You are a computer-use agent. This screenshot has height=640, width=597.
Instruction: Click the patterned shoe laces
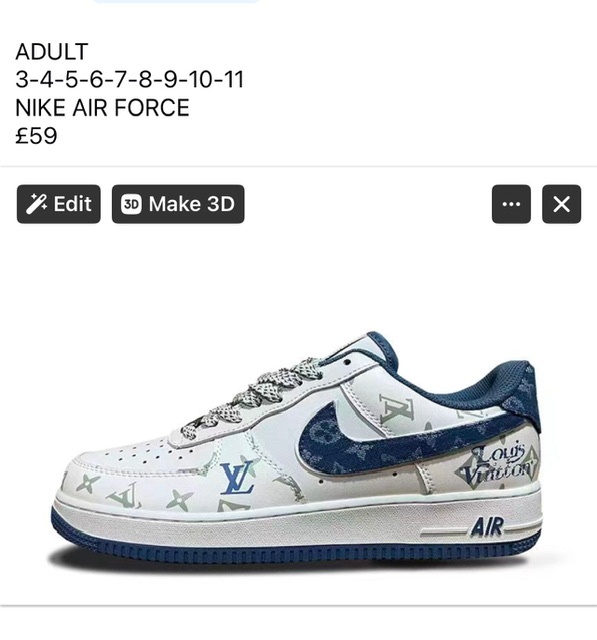coord(249,398)
